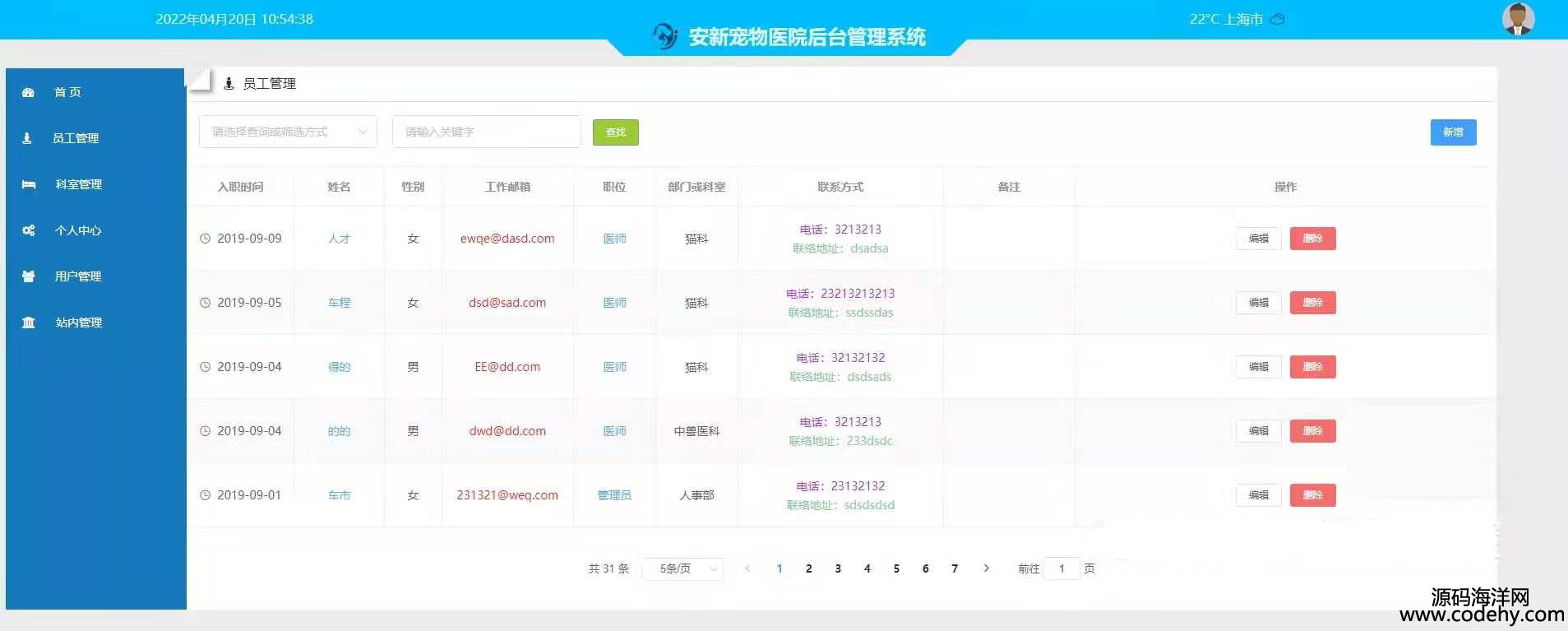Click the blue 新增 add button
Screen dimensions: 1568x631
(1453, 132)
